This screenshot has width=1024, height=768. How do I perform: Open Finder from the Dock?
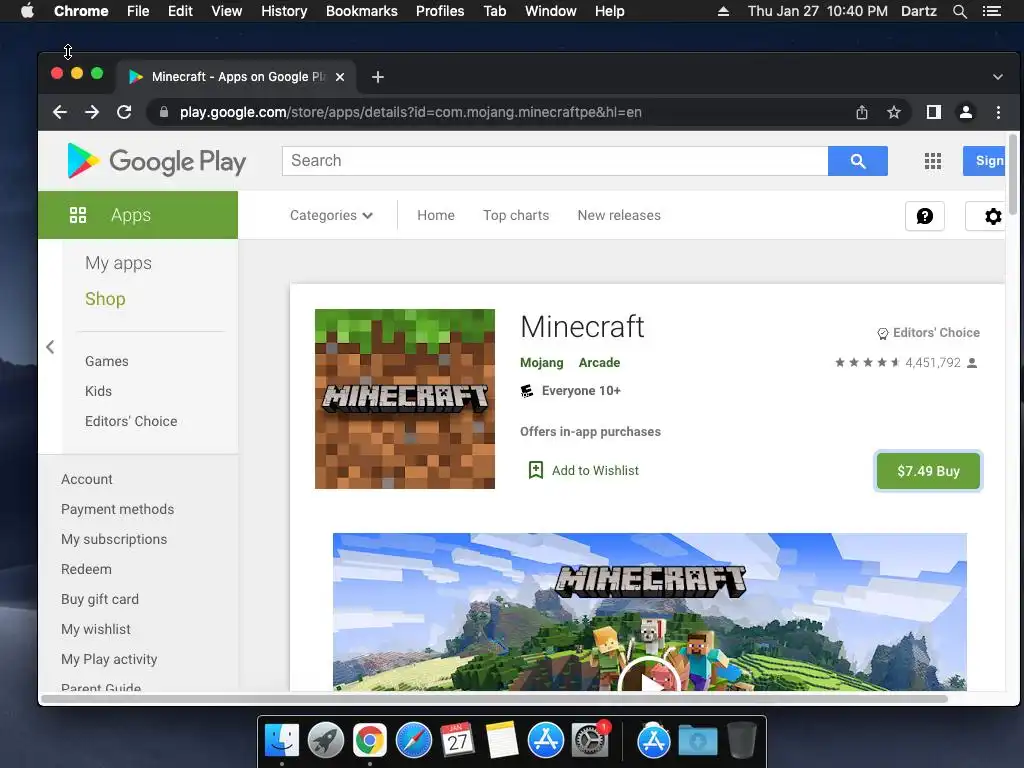tap(282, 741)
